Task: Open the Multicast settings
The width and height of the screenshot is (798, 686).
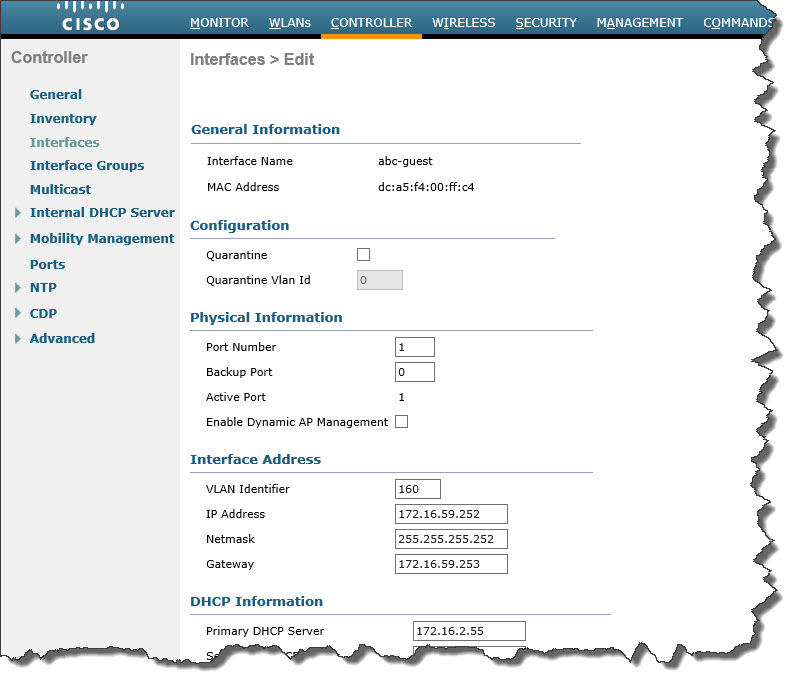Action: 61,189
